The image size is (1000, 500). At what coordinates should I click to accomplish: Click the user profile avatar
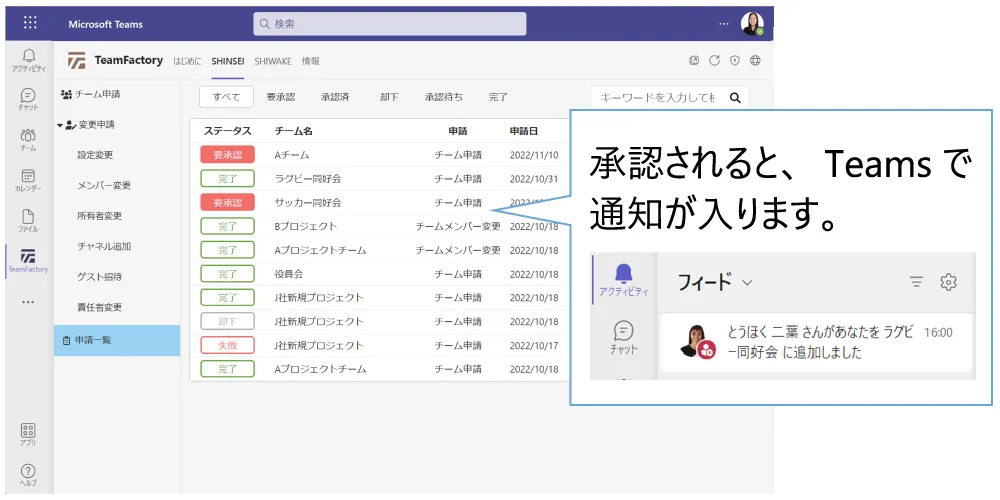click(x=752, y=23)
